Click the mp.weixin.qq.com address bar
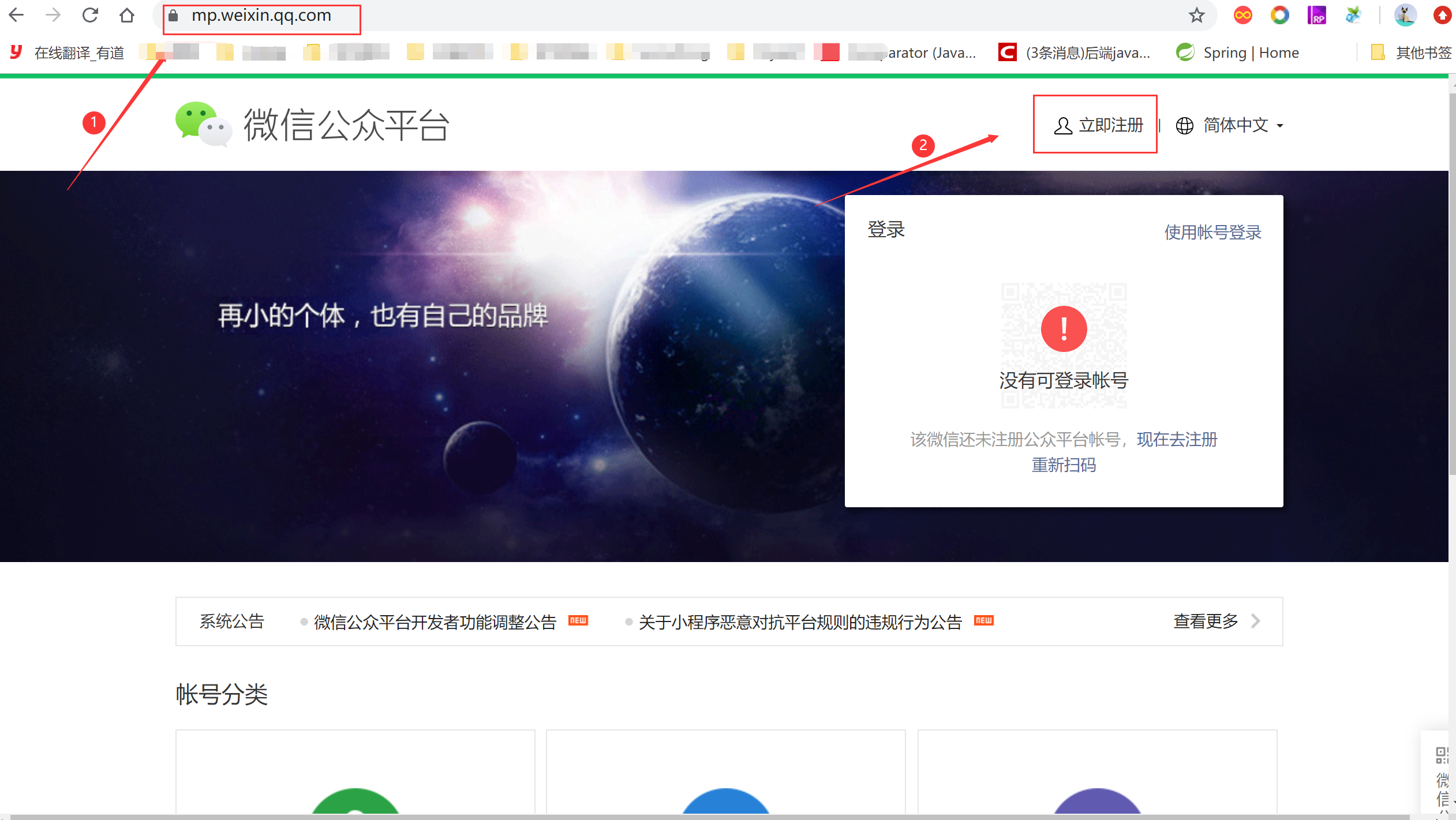Screen dimensions: 1456x820 pos(261,16)
